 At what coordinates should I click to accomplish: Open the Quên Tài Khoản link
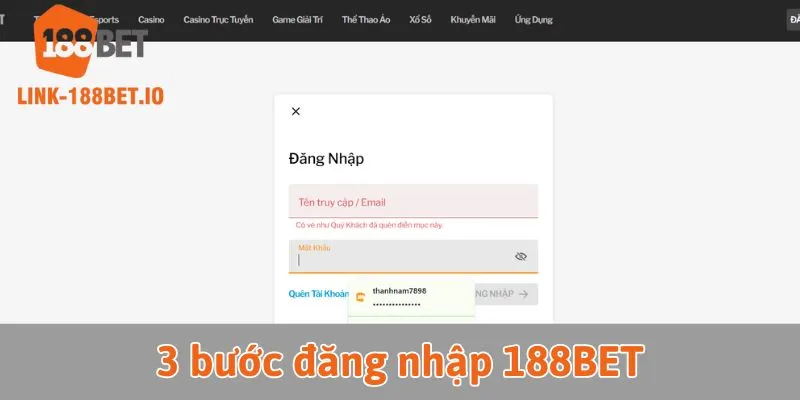click(319, 294)
